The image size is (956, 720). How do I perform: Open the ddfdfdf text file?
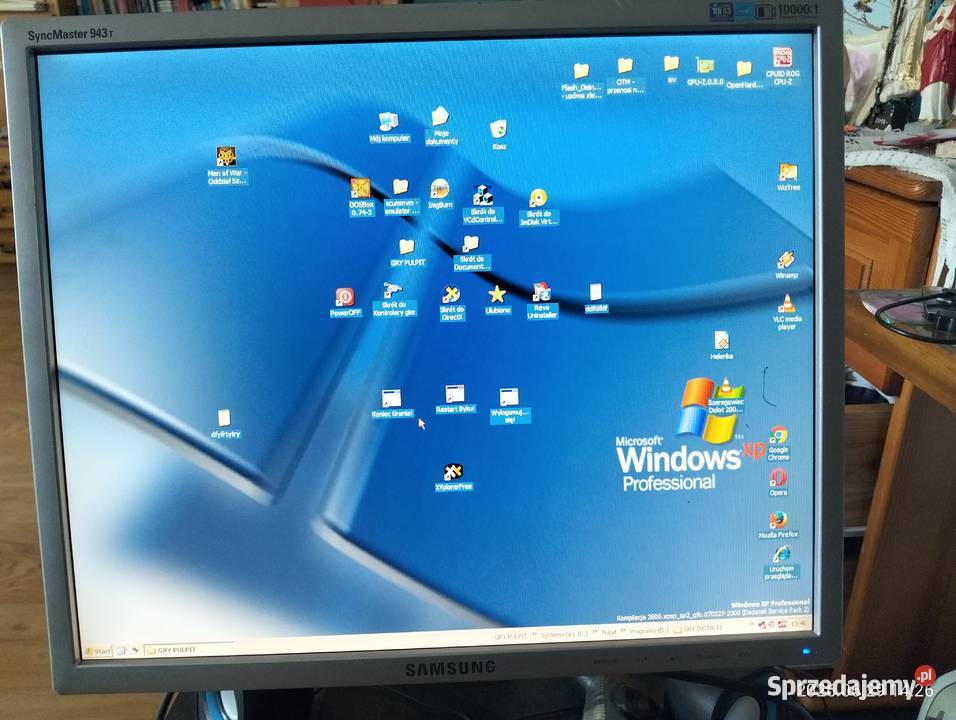tap(596, 298)
